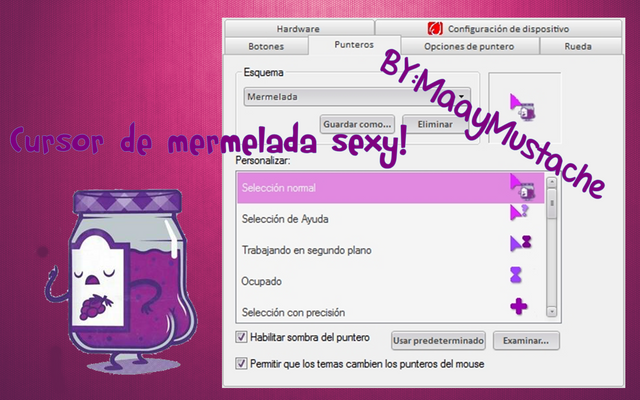Click red icon on Configuración de dispositivo tab
The width and height of the screenshot is (640, 400).
coord(435,29)
